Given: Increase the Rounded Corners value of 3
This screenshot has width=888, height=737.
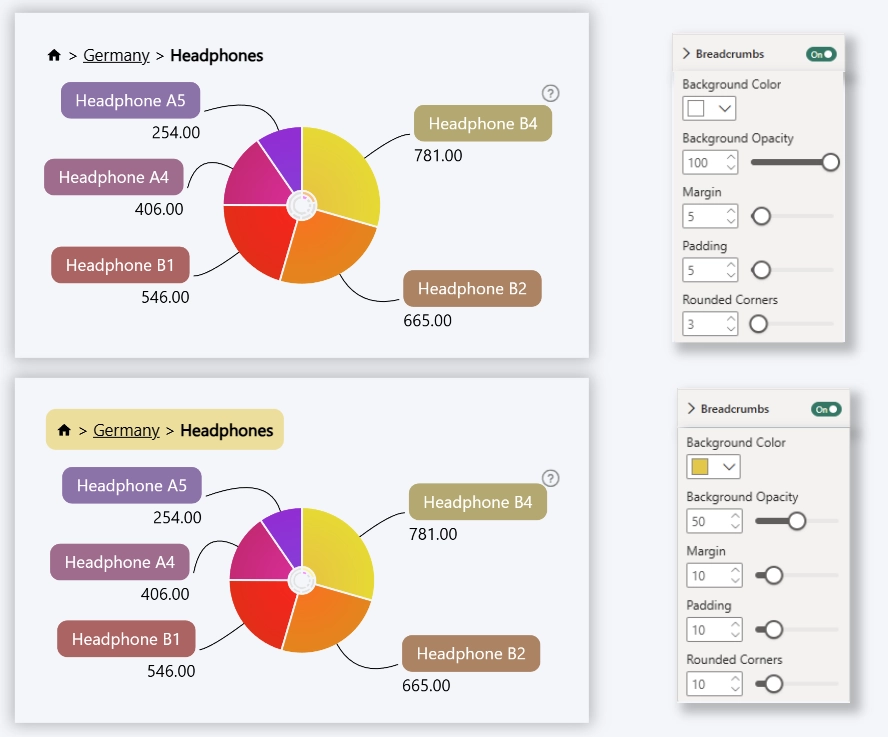Looking at the screenshot, I should point(731,319).
